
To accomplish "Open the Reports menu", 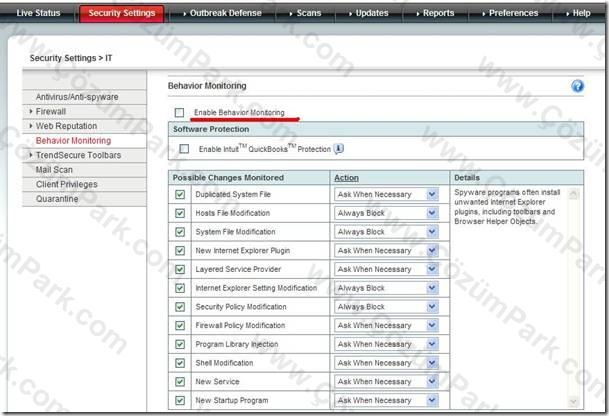I will pyautogui.click(x=435, y=13).
